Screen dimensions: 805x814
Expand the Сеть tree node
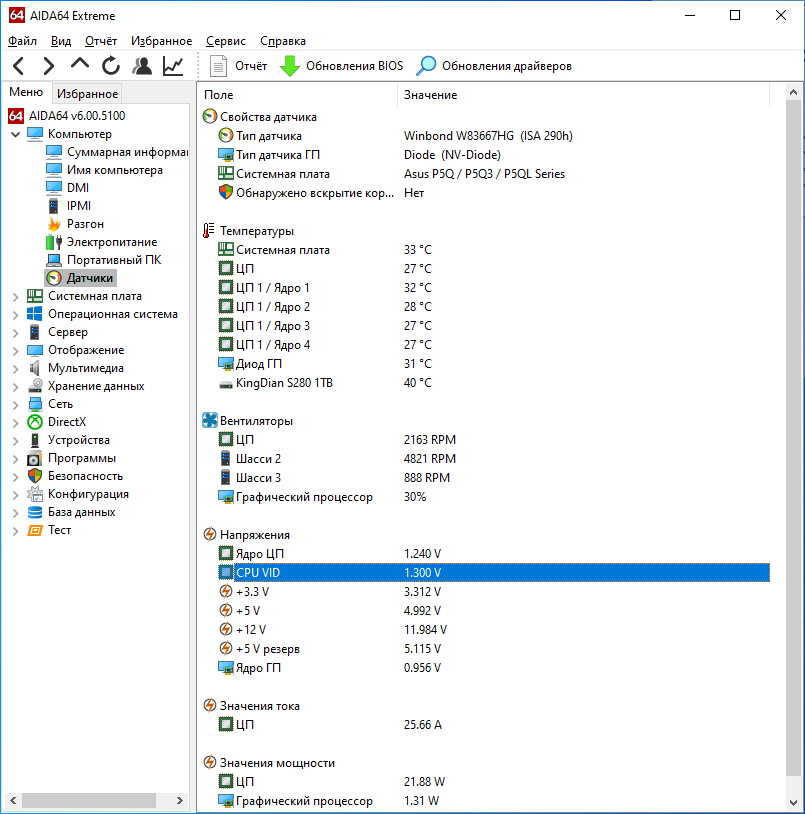[16, 405]
